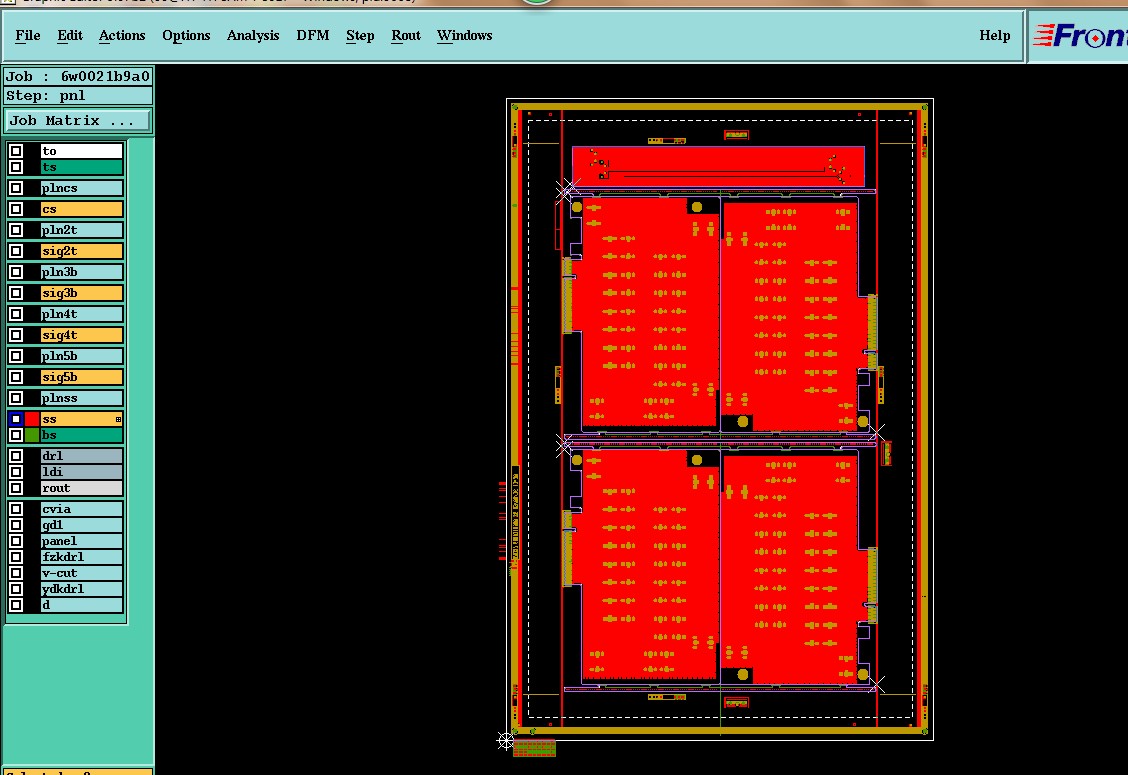The width and height of the screenshot is (1128, 775).
Task: Select the 'v-cut' layer name
Action: point(81,573)
